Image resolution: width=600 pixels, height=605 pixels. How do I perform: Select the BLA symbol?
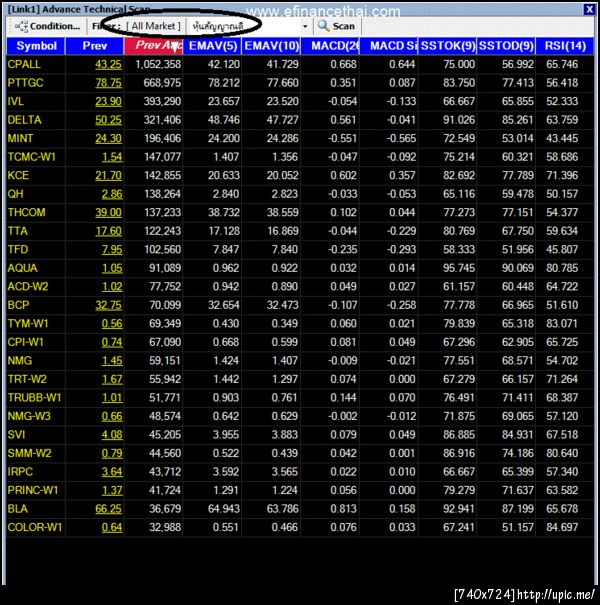coord(17,509)
